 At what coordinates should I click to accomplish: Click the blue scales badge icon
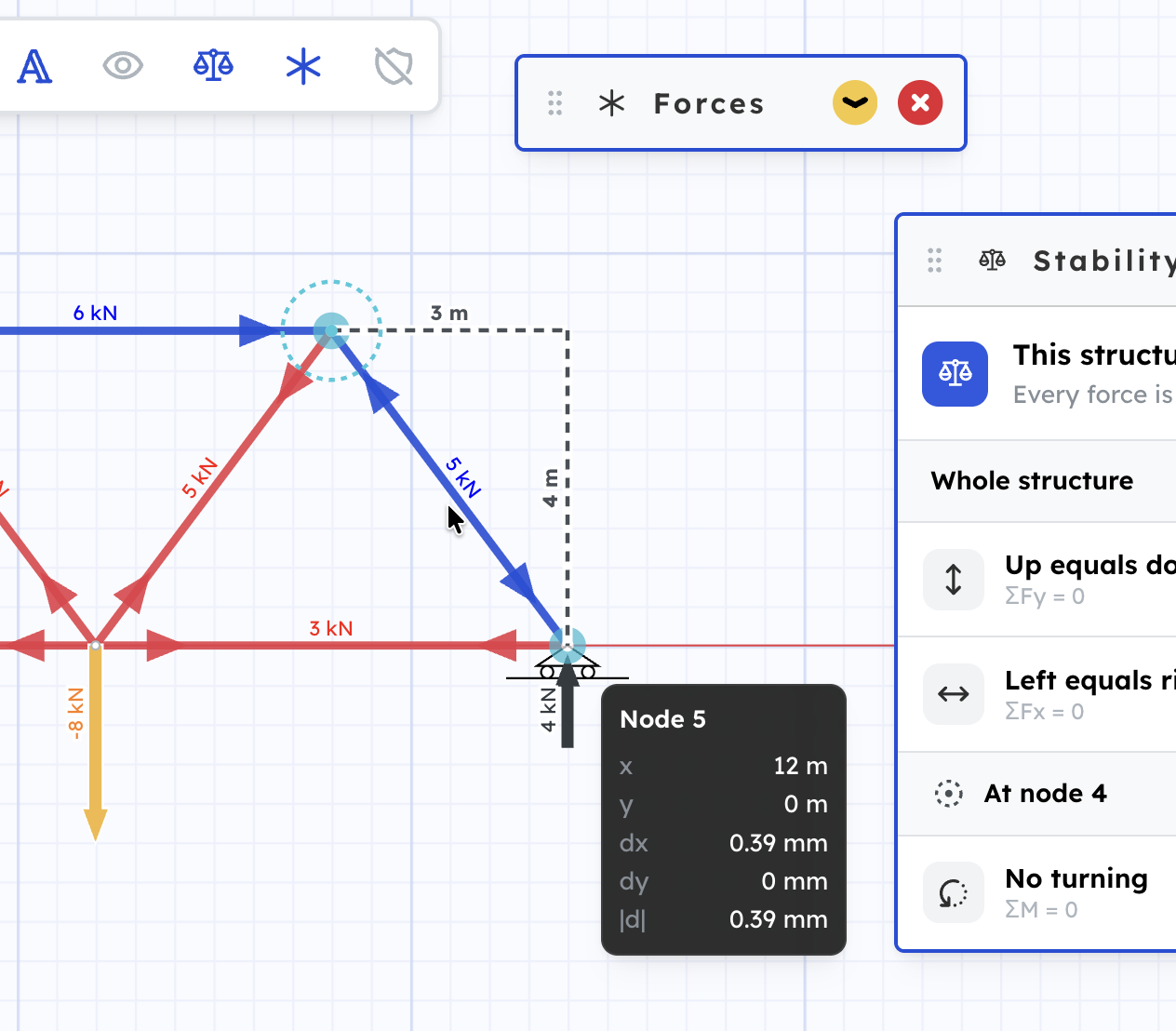pos(955,374)
